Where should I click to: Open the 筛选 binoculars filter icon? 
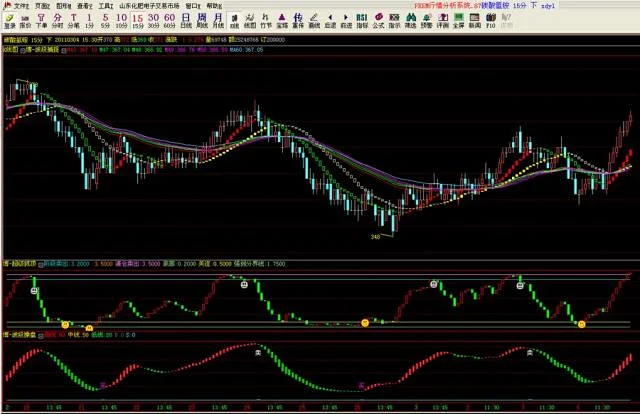pos(410,20)
